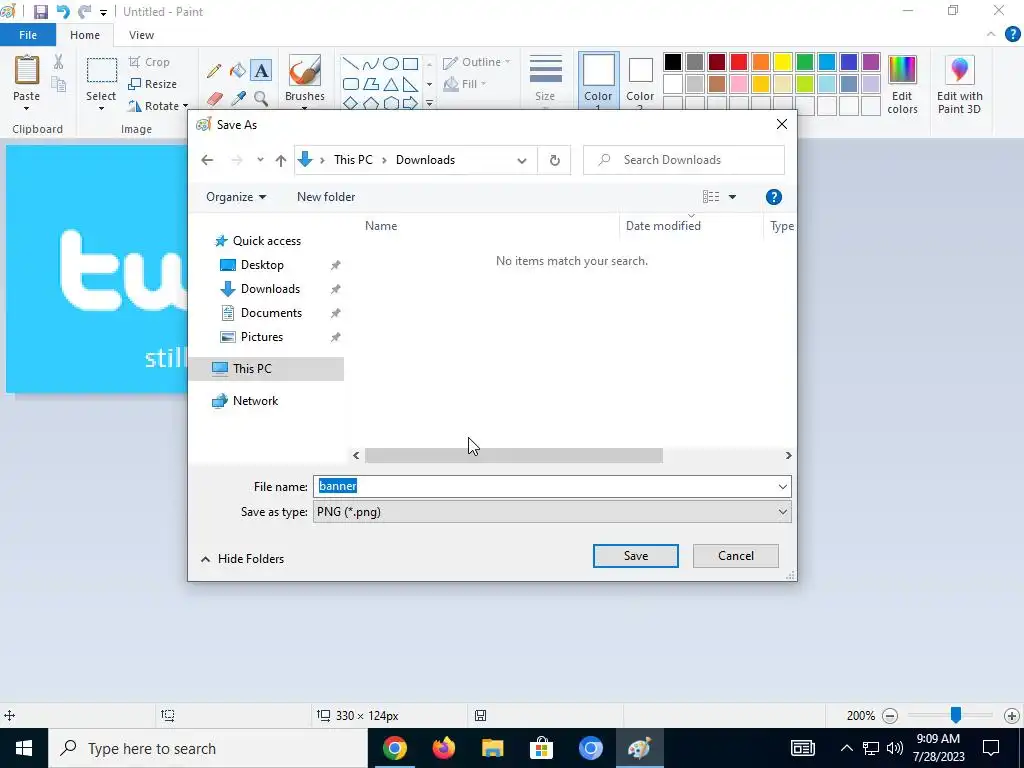The image size is (1024, 768).
Task: Select the Magnifier tool in Paint
Action: (261, 99)
